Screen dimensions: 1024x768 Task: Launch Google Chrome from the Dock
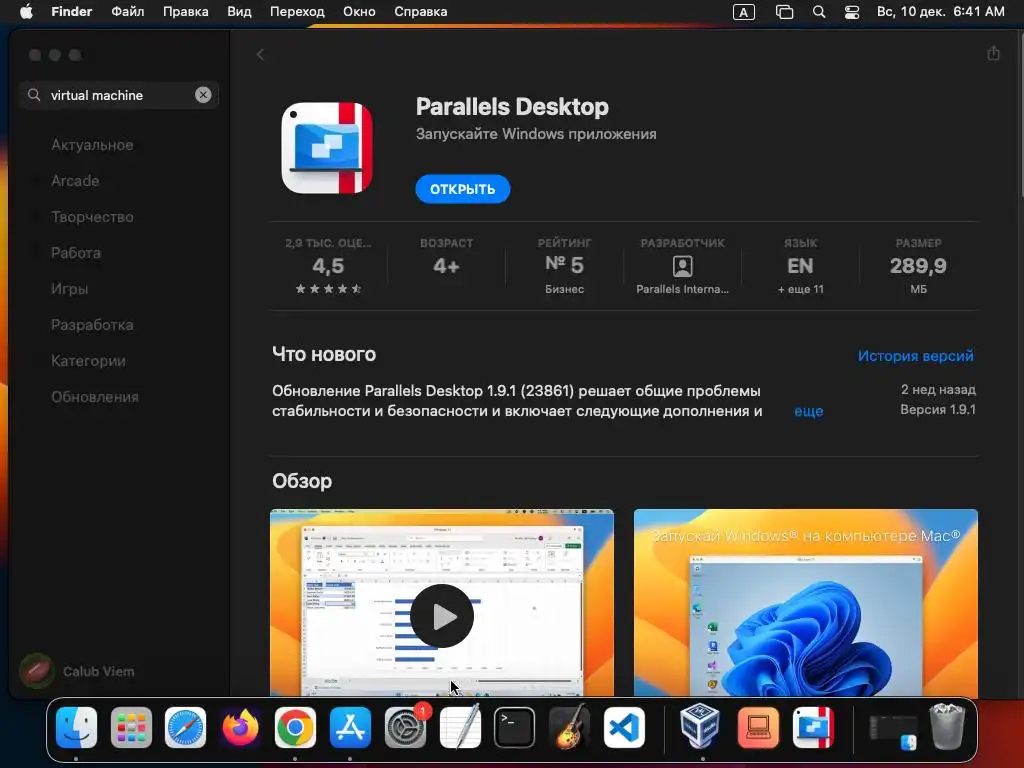[295, 728]
